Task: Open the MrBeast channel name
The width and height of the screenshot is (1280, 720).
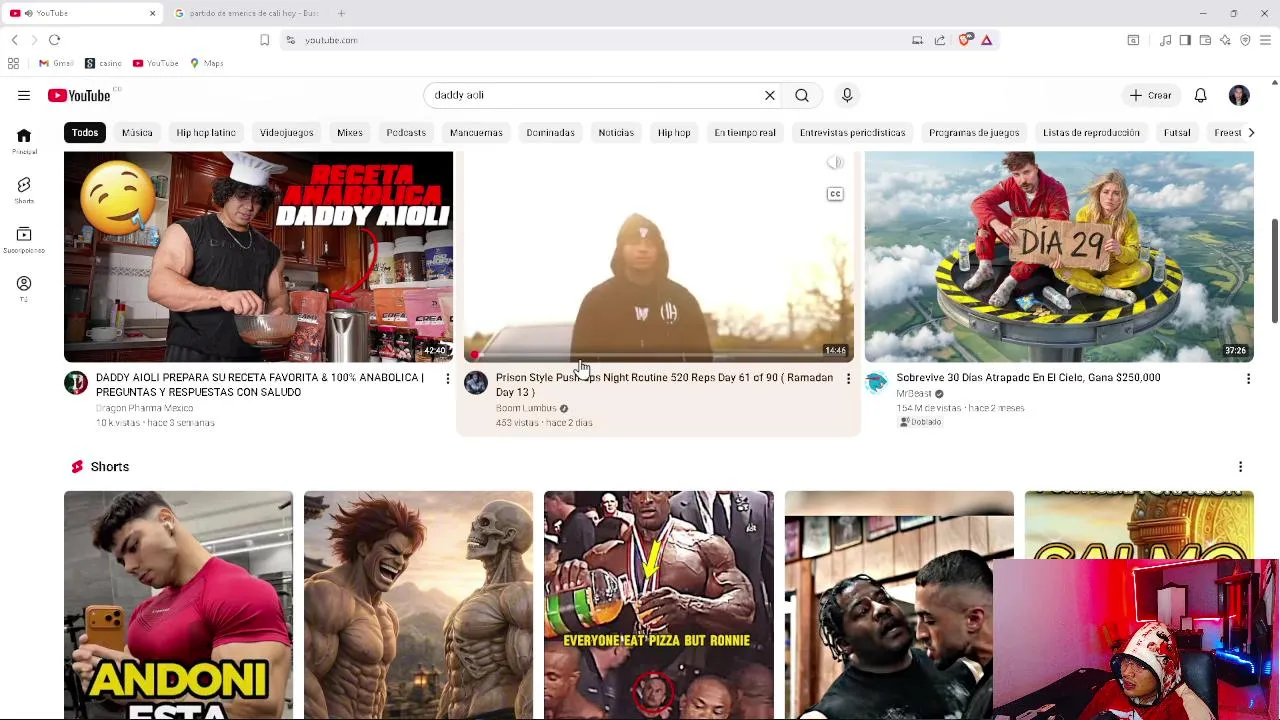Action: (913, 394)
